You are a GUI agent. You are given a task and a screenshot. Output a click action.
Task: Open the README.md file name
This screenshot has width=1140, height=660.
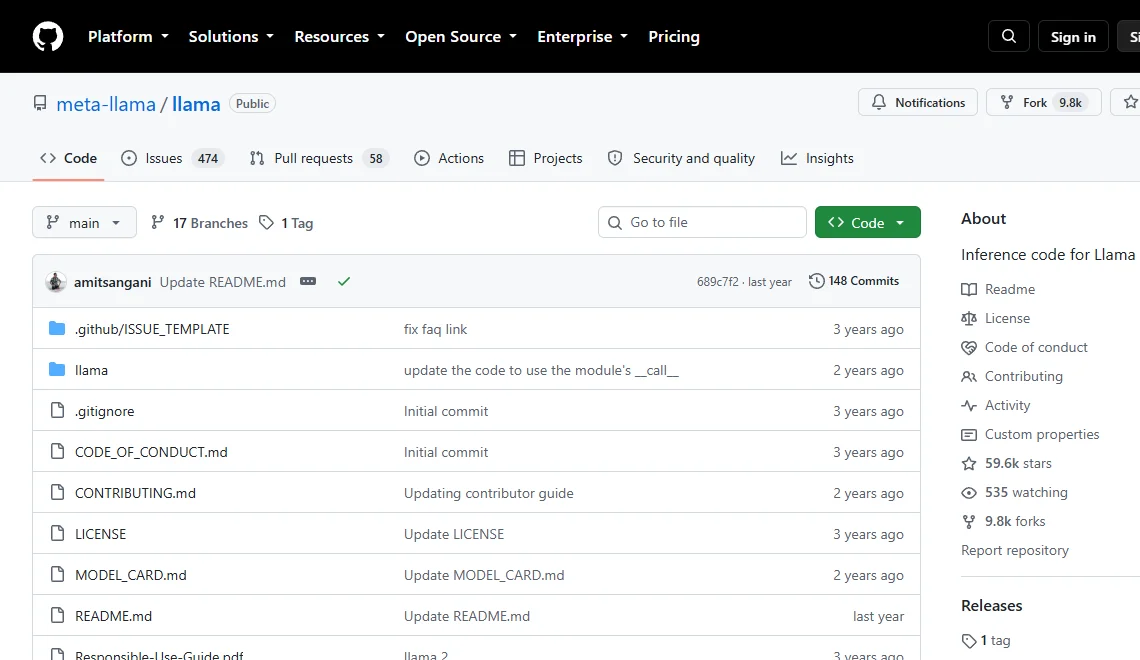pyautogui.click(x=113, y=616)
